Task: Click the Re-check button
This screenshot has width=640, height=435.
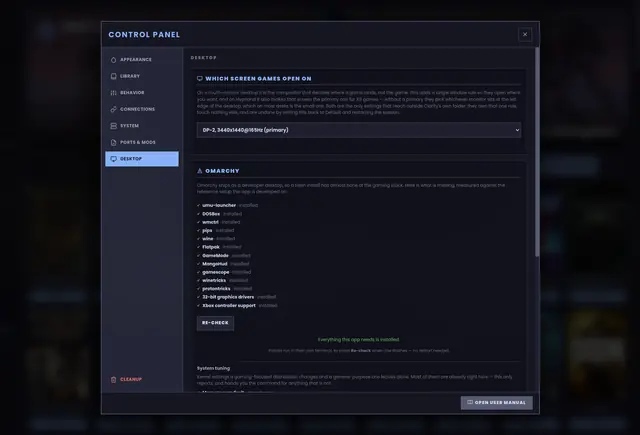Action: point(215,323)
